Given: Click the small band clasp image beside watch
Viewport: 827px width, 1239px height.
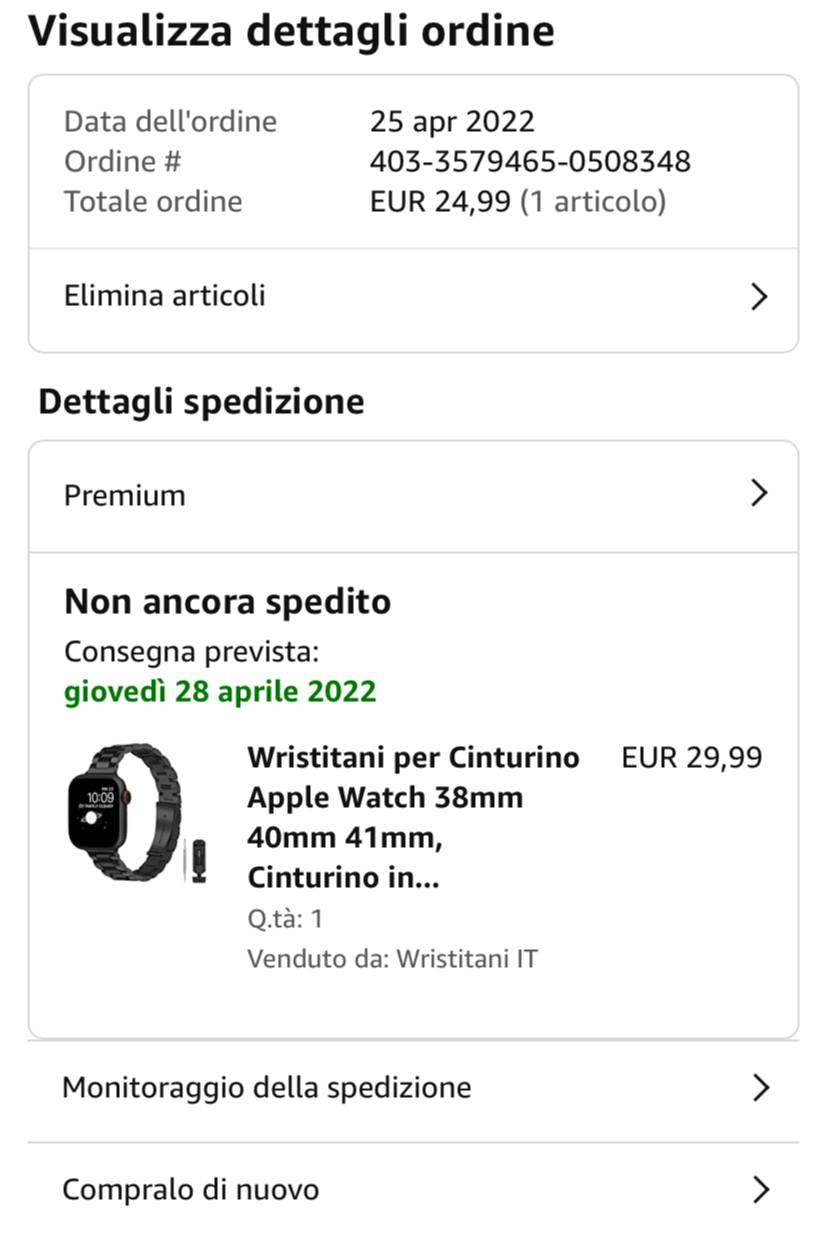Looking at the screenshot, I should point(199,860).
